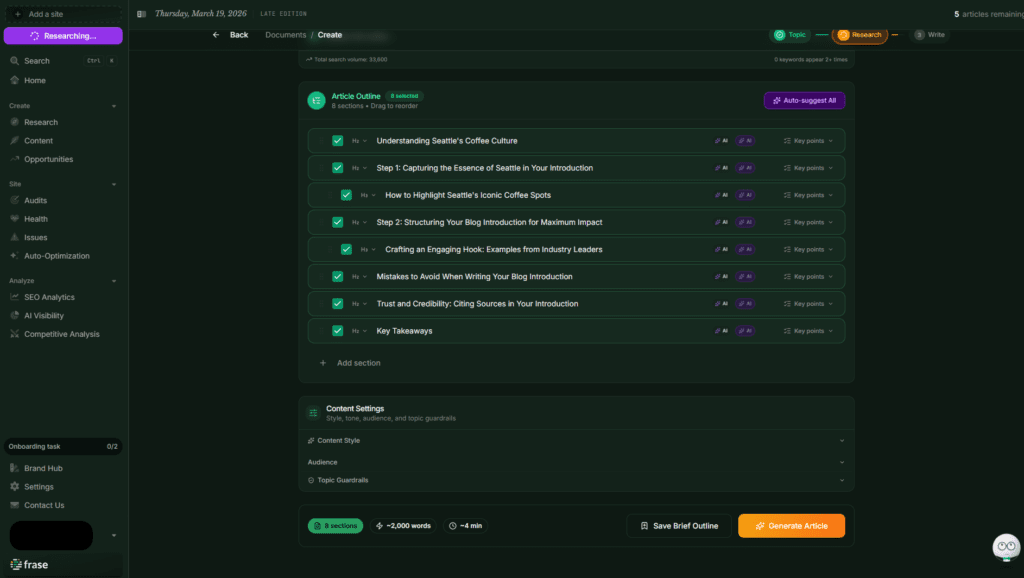Open Audits via its sidebar icon
Image resolution: width=1024 pixels, height=578 pixels.
(x=15, y=200)
